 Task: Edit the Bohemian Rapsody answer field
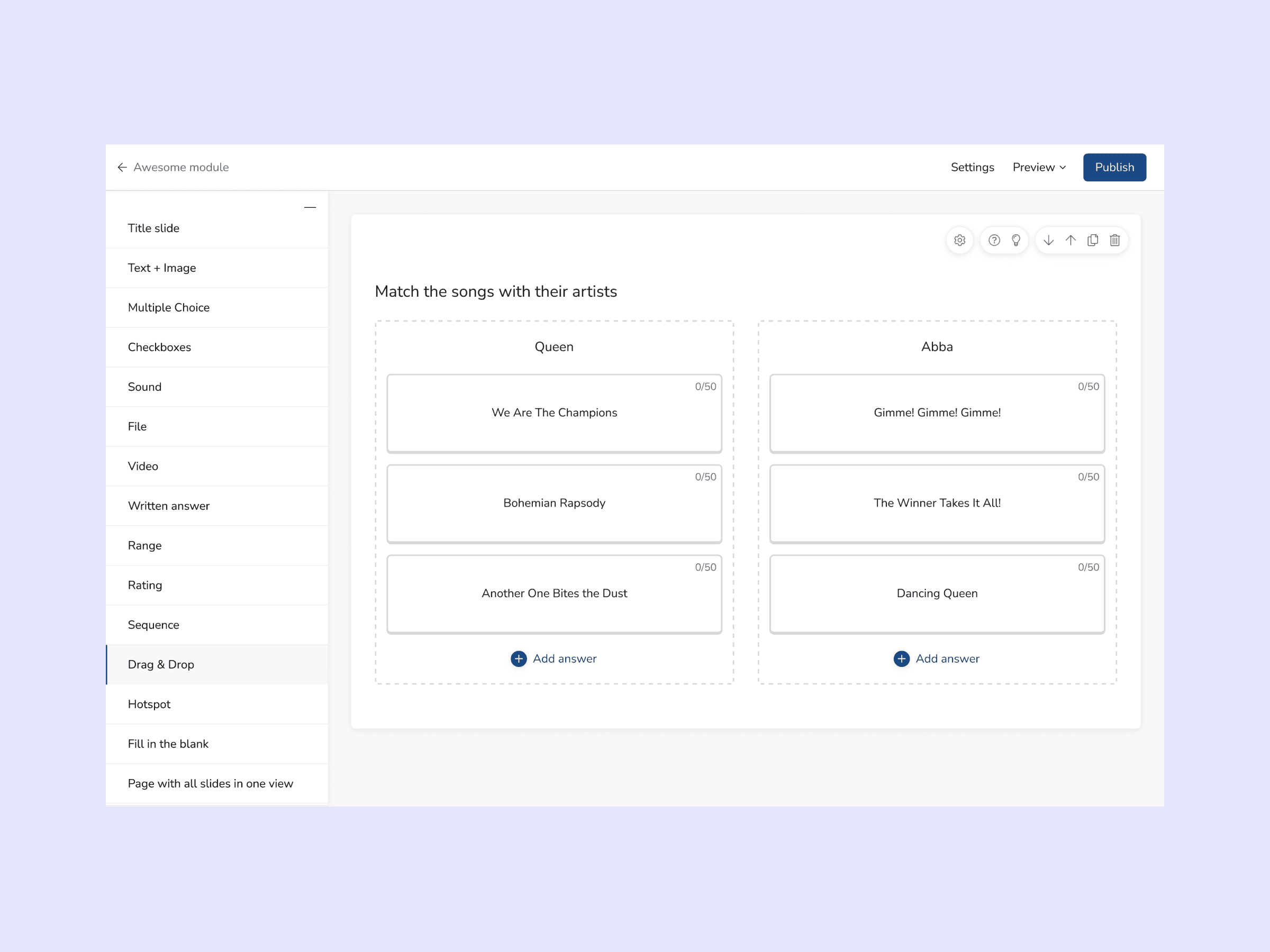tap(554, 504)
